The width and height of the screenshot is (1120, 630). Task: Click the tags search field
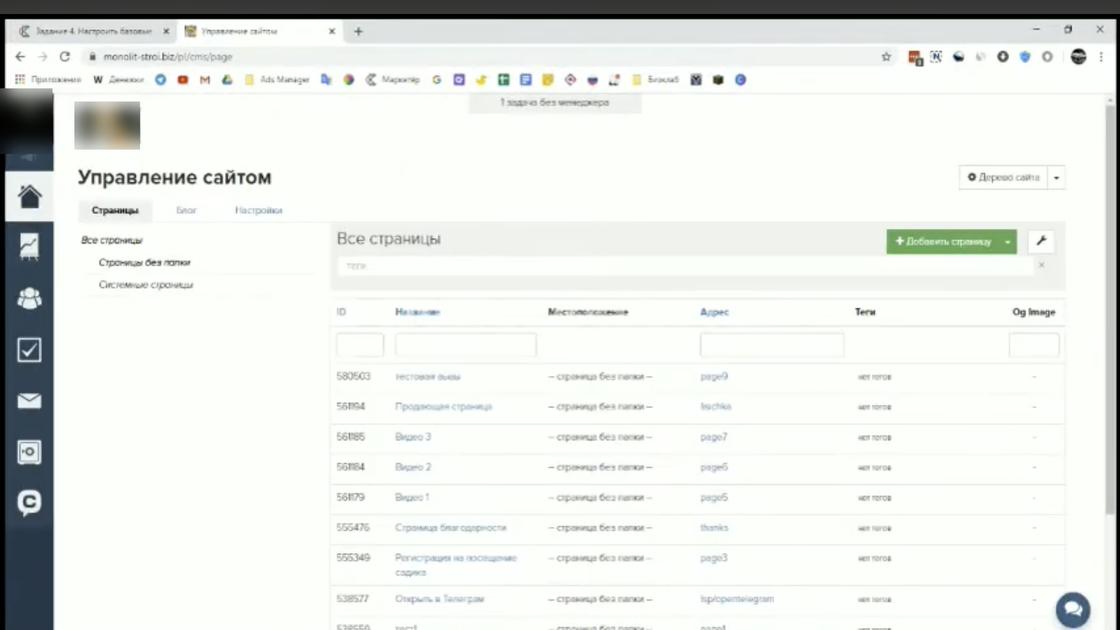pos(684,266)
